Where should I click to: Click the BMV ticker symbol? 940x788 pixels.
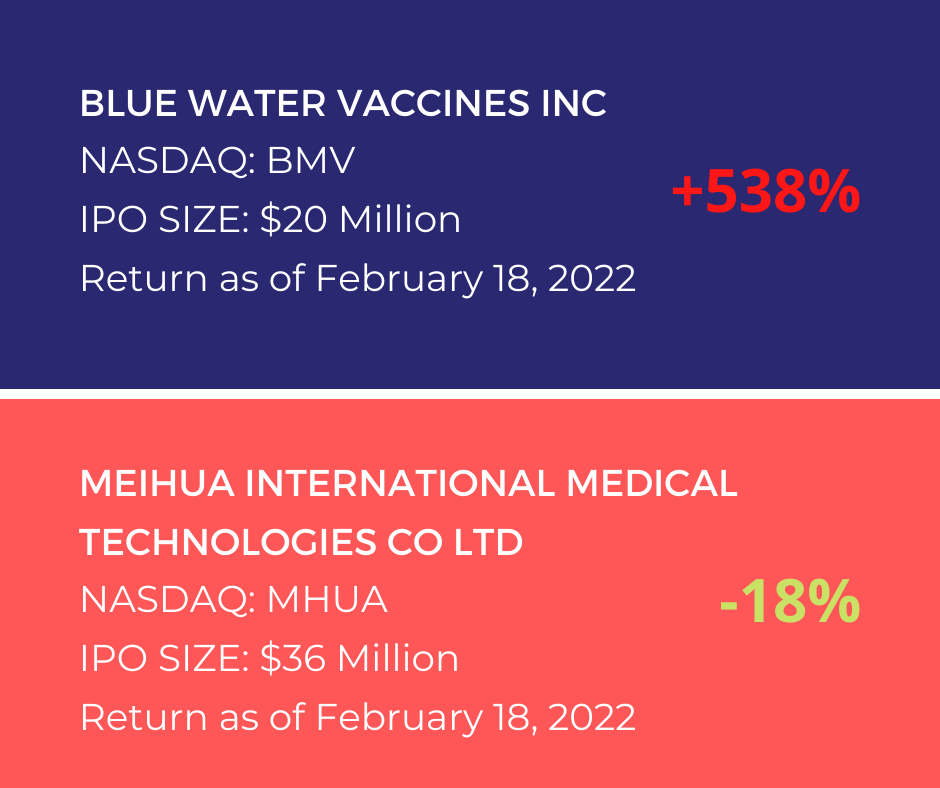[311, 161]
